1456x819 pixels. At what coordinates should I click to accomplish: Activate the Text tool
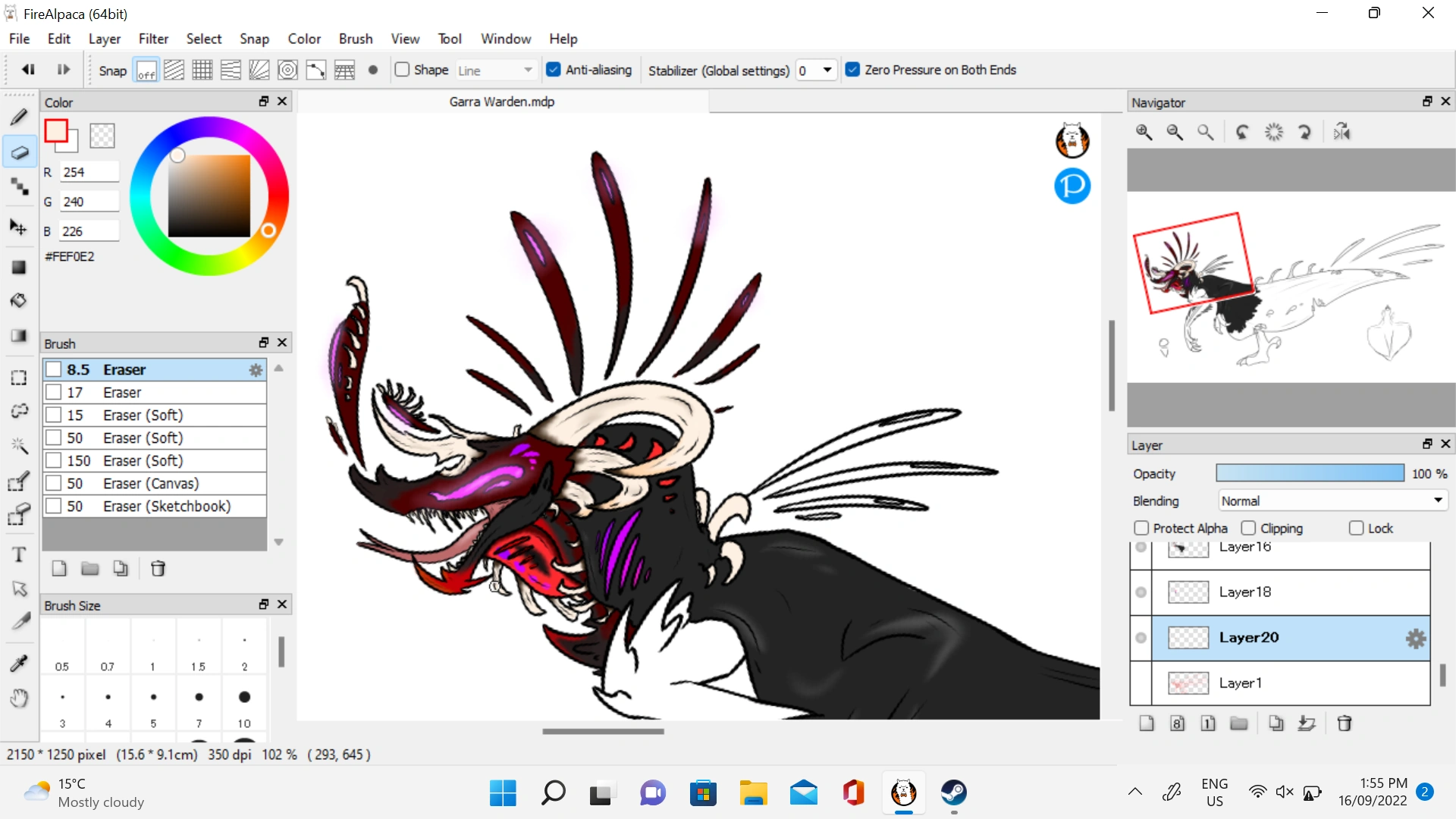[x=19, y=554]
